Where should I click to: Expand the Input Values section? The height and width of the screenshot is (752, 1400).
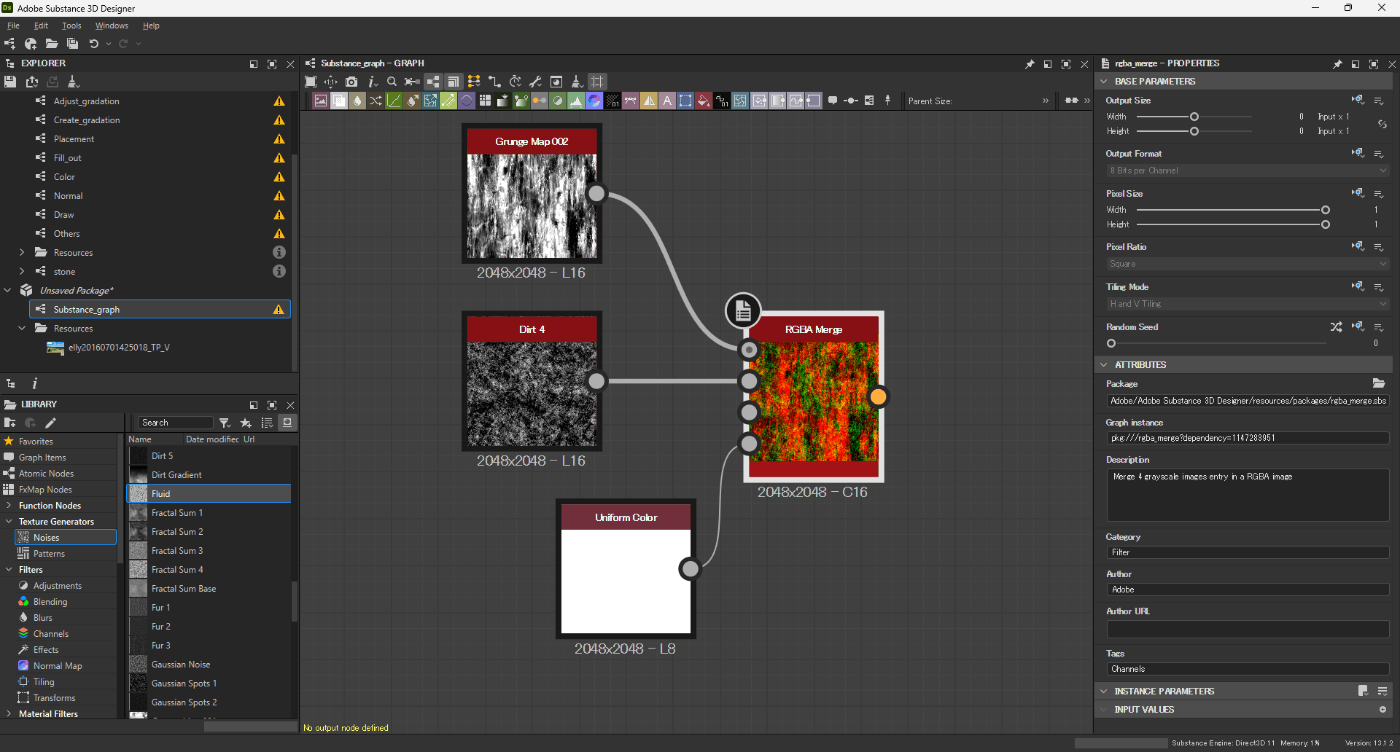[x=1104, y=710]
